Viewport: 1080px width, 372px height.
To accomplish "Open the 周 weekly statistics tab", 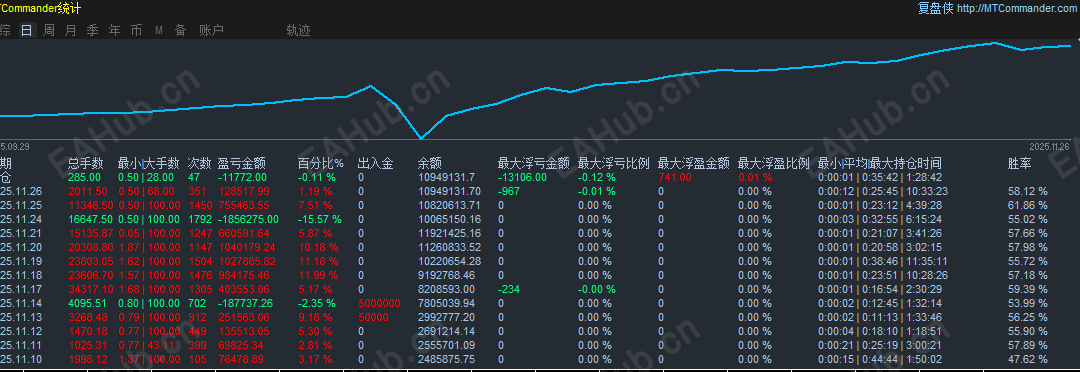I will (49, 30).
